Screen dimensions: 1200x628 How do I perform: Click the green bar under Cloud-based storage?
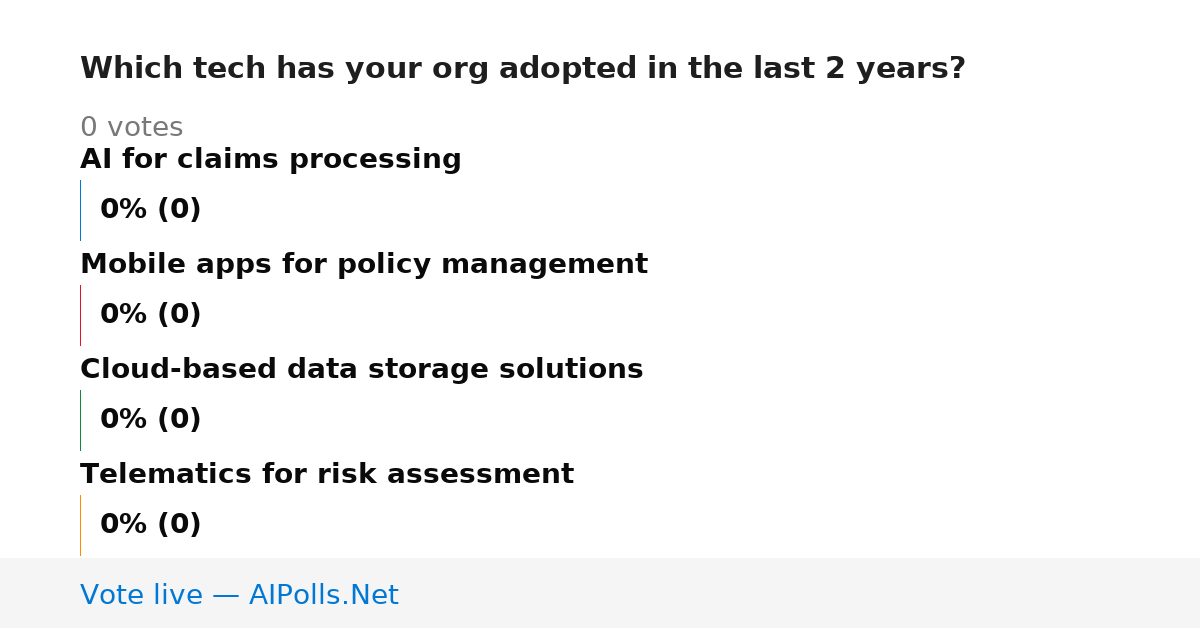pos(80,420)
